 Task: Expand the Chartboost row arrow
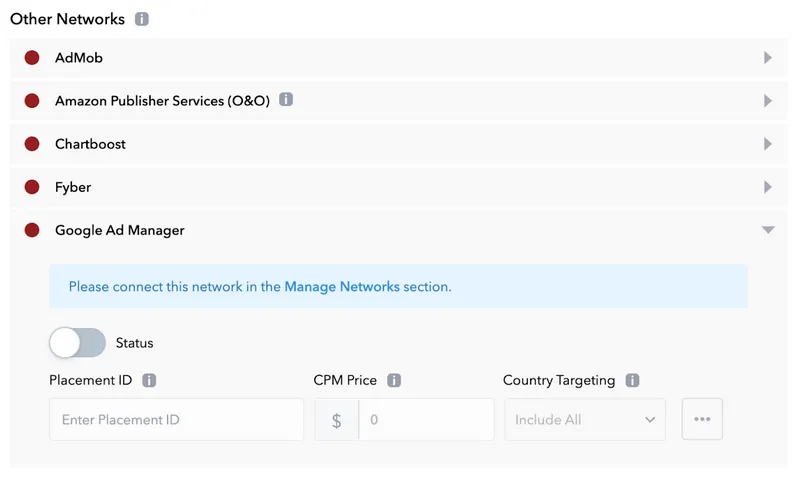point(768,144)
